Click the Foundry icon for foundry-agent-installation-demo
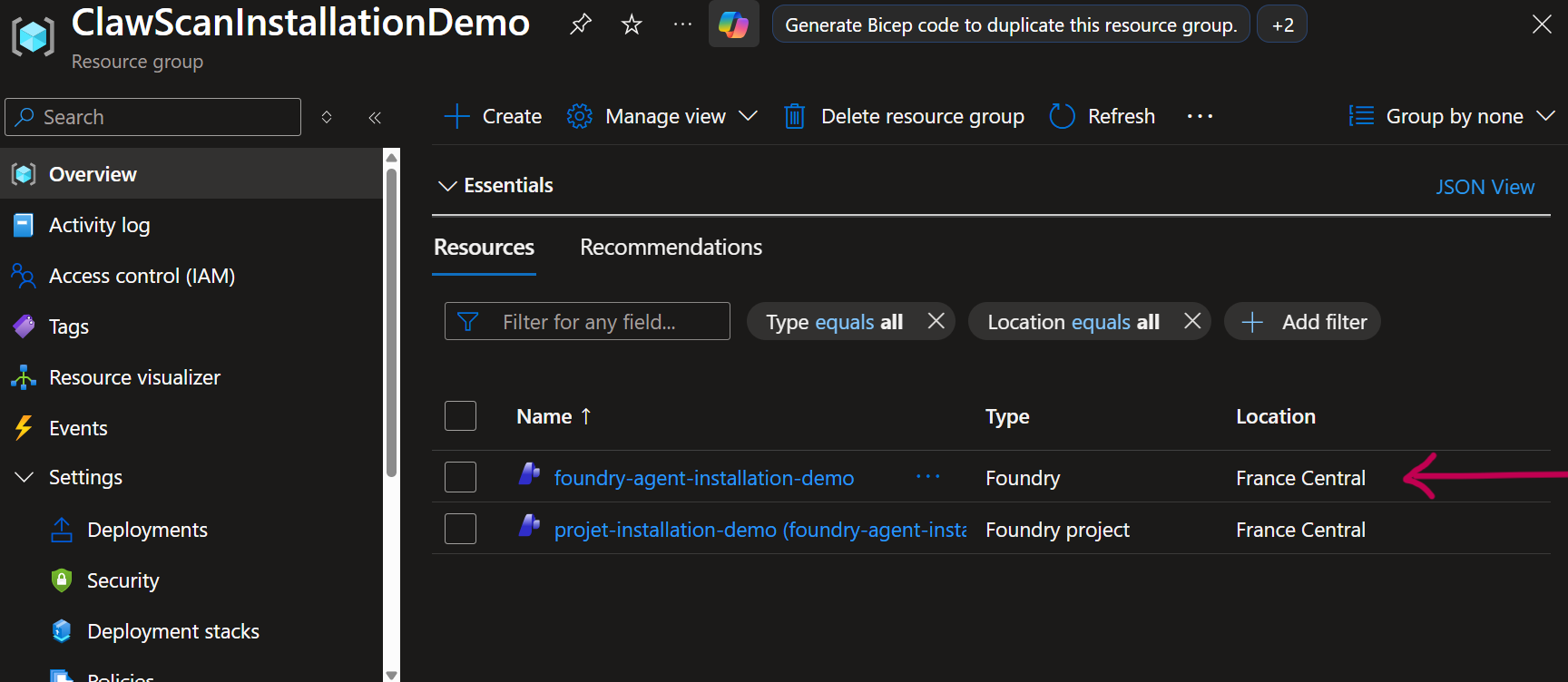The width and height of the screenshot is (1568, 682). click(x=529, y=473)
